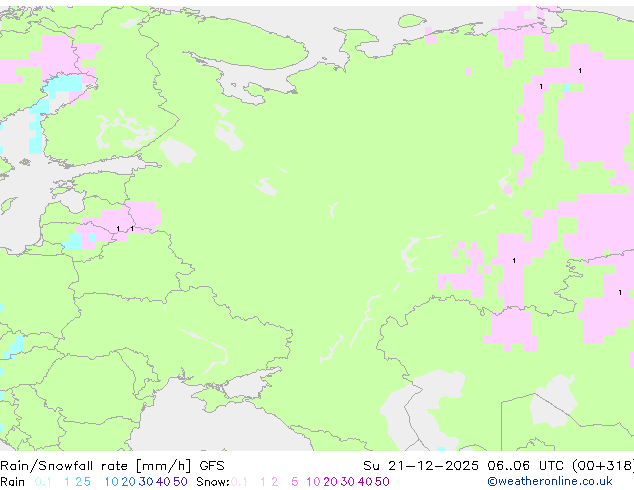Screen dimensions: 634x490
Task: Pick the Snow legend 50 color value
Action: (x=383, y=482)
